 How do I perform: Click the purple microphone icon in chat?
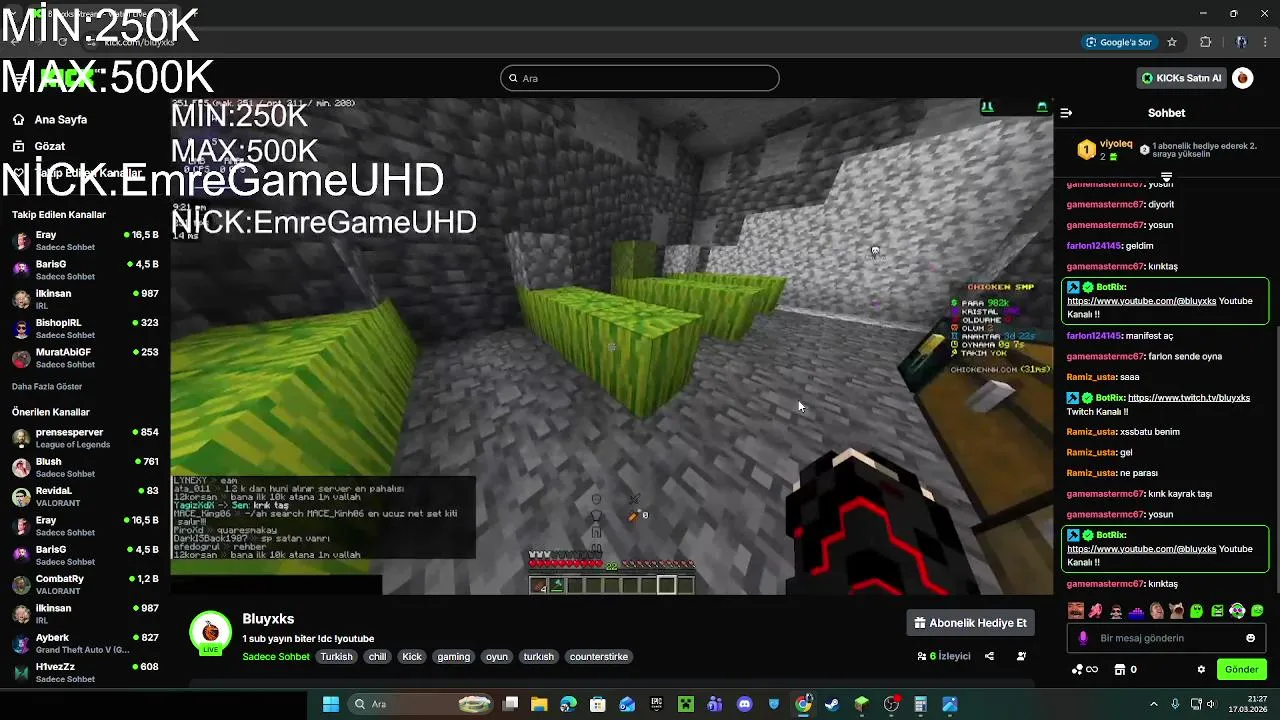pyautogui.click(x=1083, y=638)
